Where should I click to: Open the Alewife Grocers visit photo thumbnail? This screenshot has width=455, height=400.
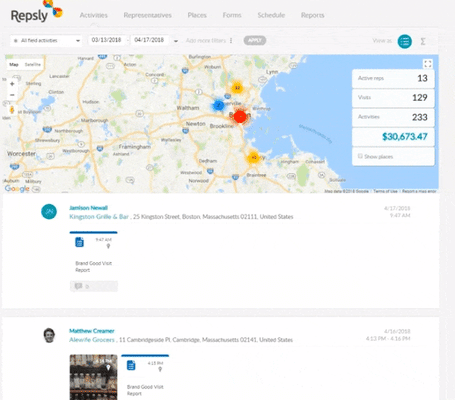pos(93,377)
